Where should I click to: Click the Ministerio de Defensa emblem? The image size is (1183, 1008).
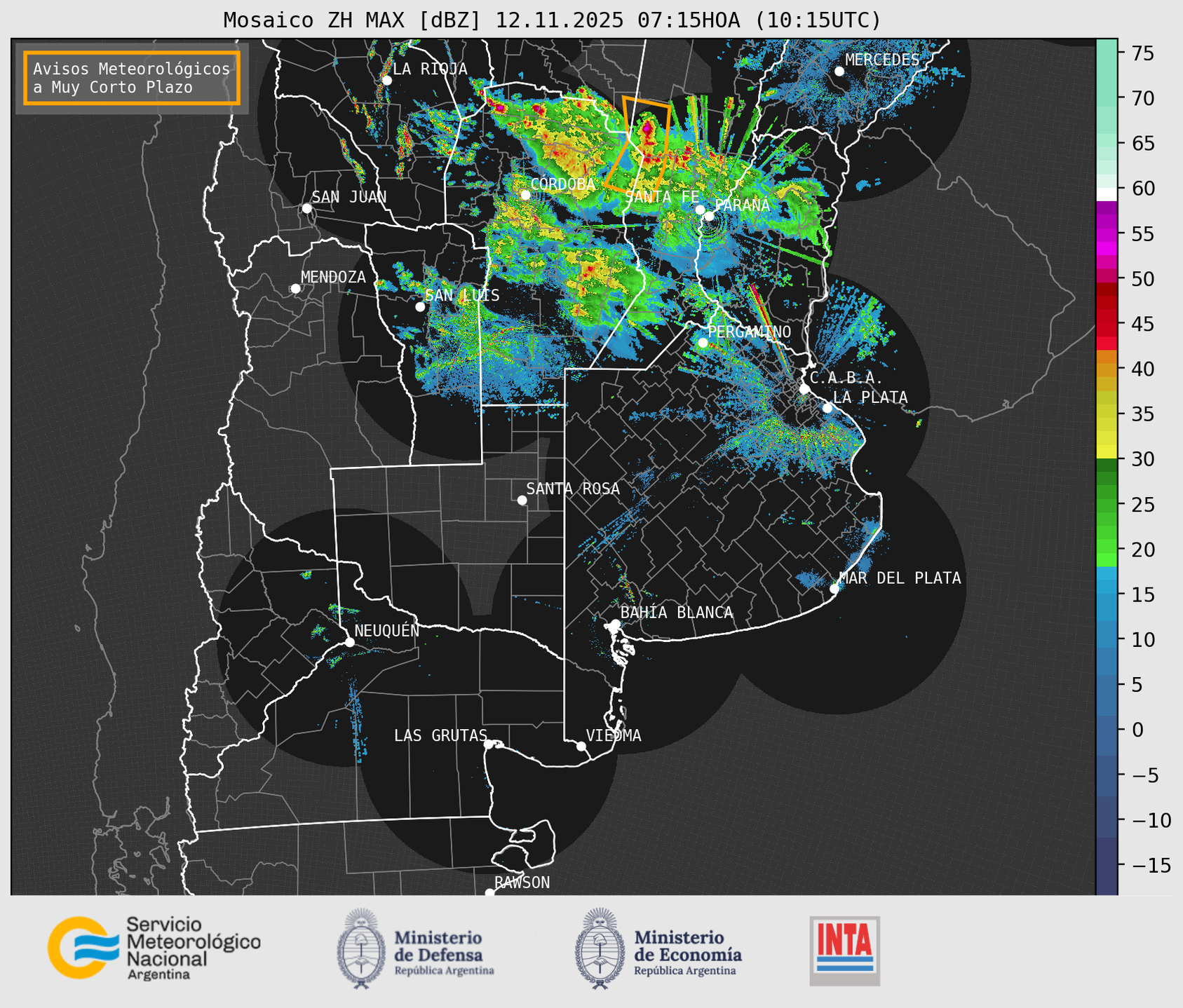[361, 948]
